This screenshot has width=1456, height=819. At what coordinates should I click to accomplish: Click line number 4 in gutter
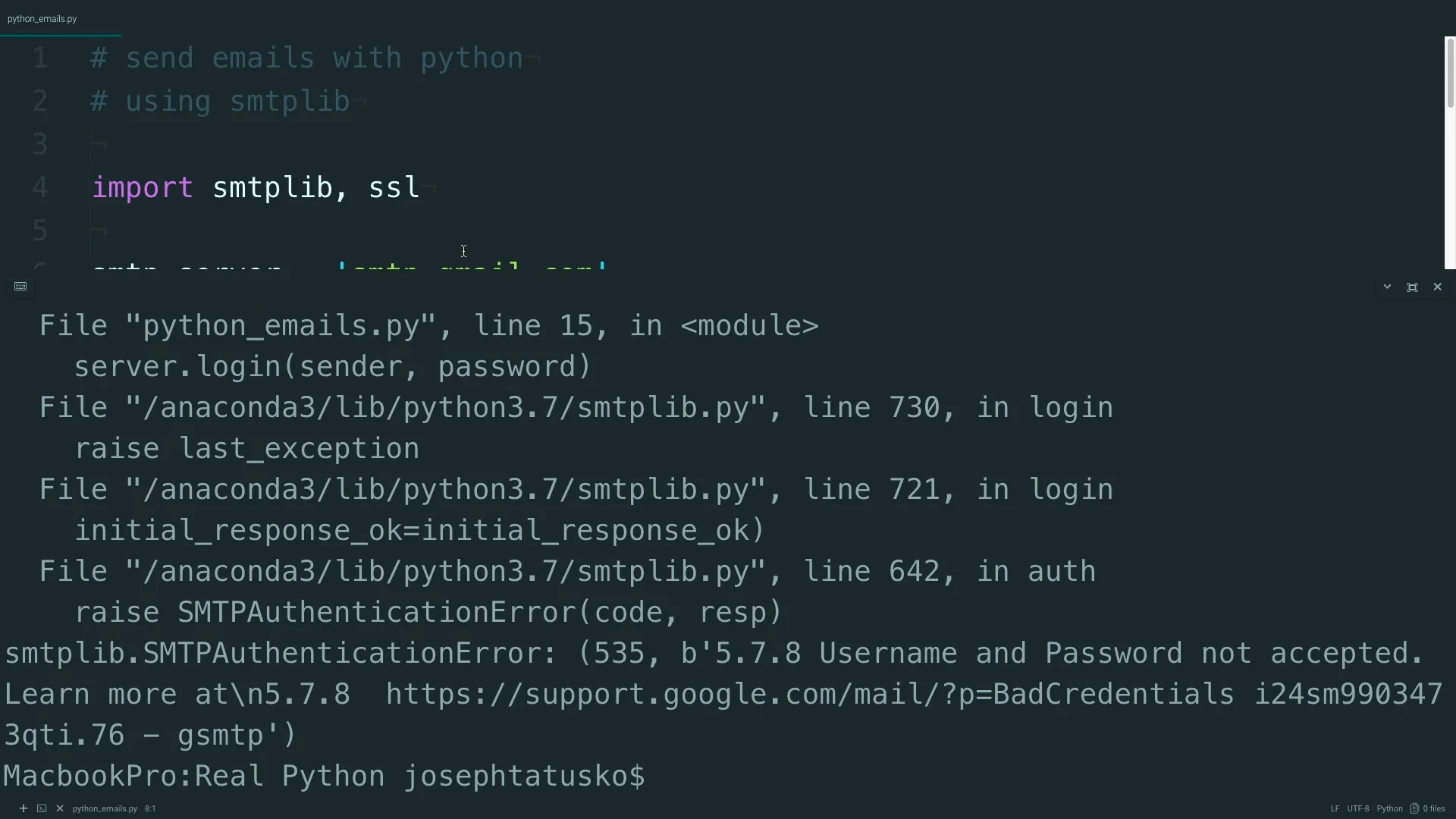[39, 187]
